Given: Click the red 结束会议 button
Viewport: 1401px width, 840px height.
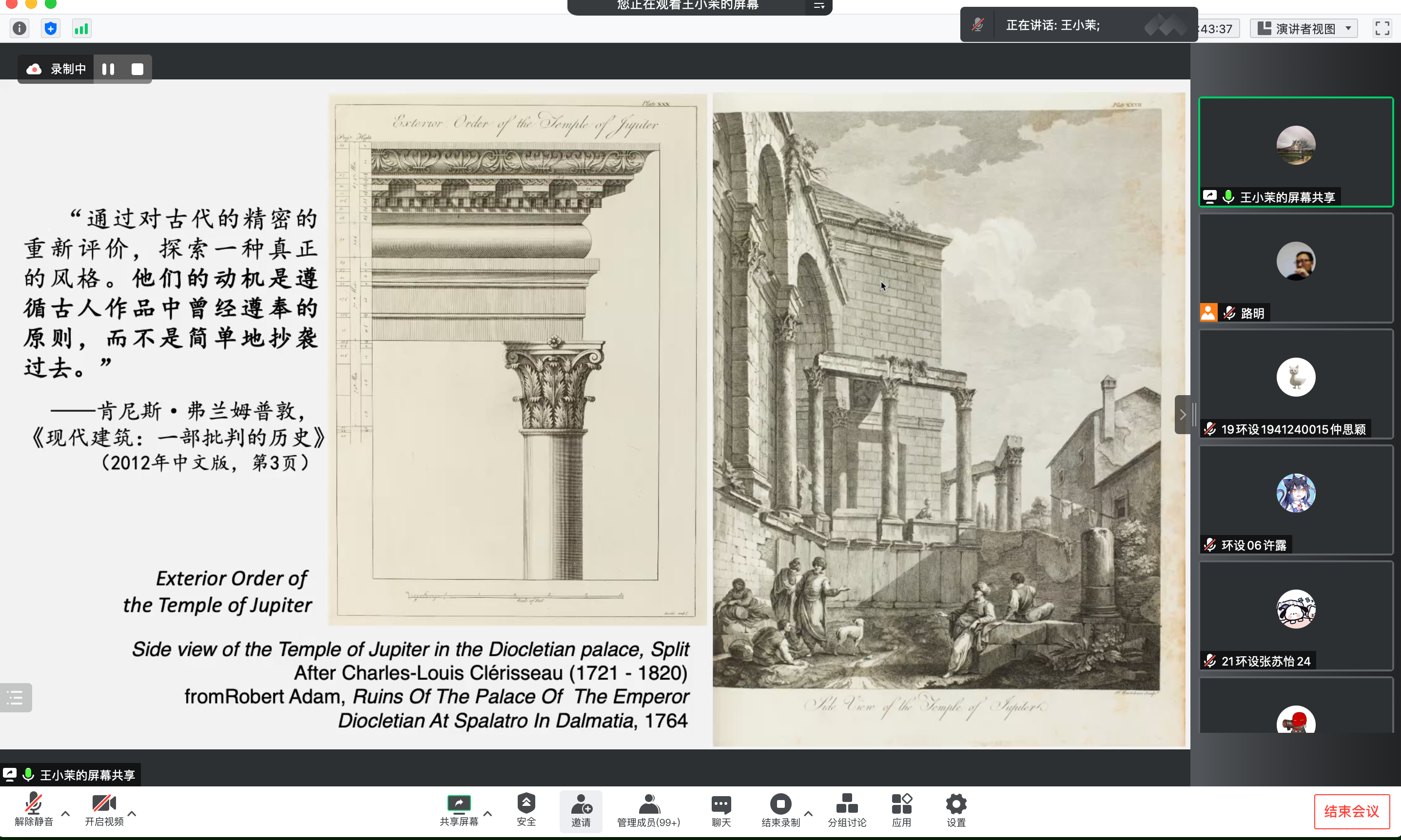Looking at the screenshot, I should pyautogui.click(x=1351, y=811).
